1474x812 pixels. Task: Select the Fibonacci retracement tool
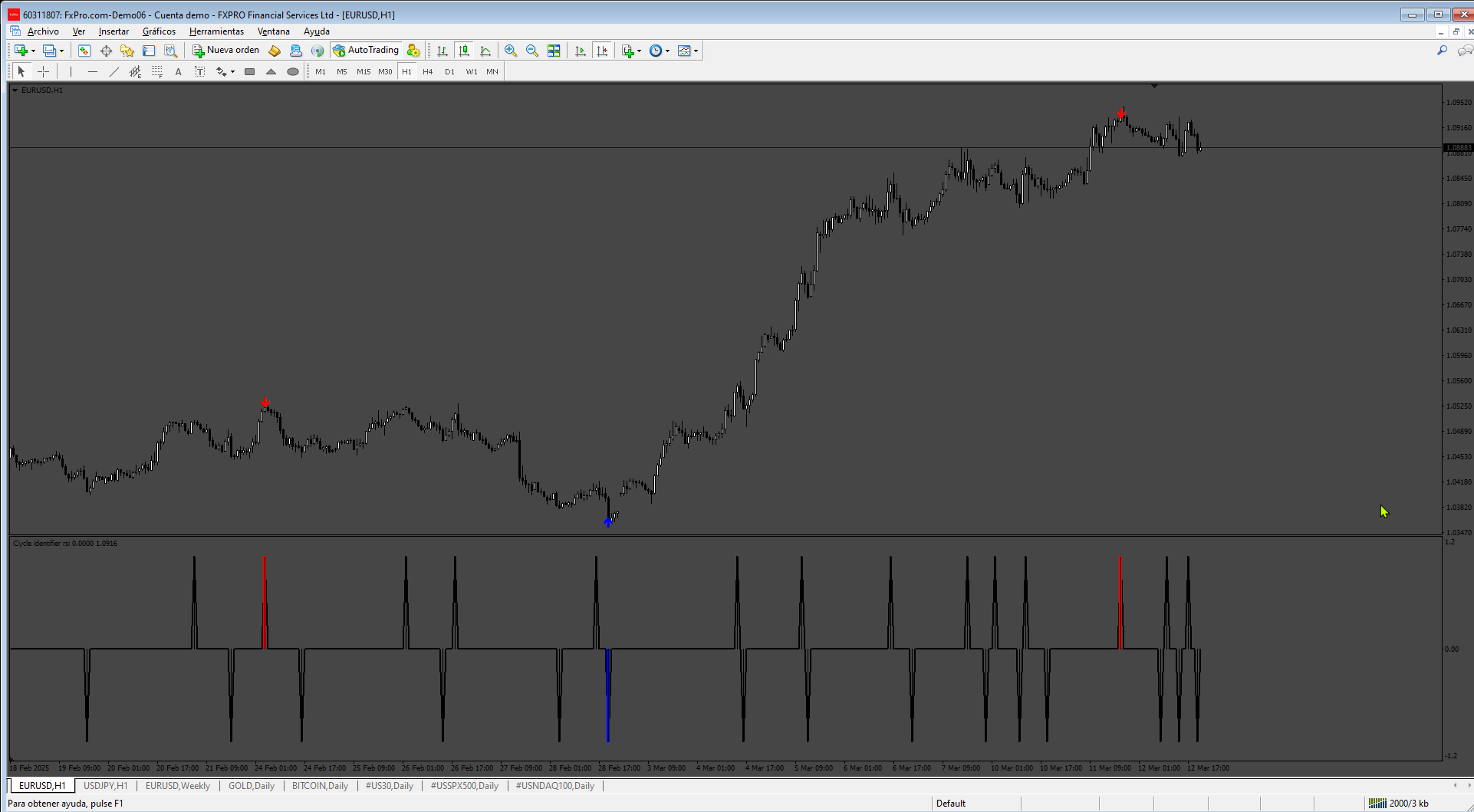(x=157, y=71)
